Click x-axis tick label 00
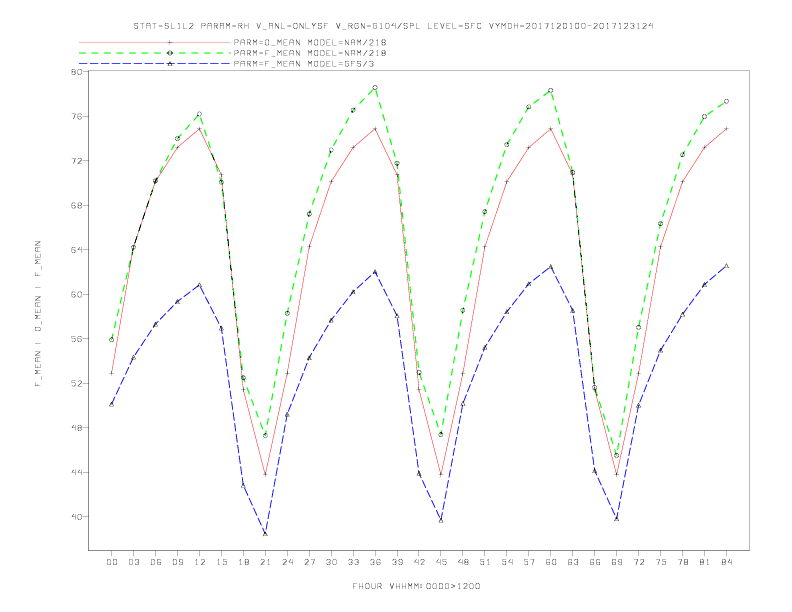Image resolution: width=792 pixels, height=612 pixels. [x=112, y=562]
